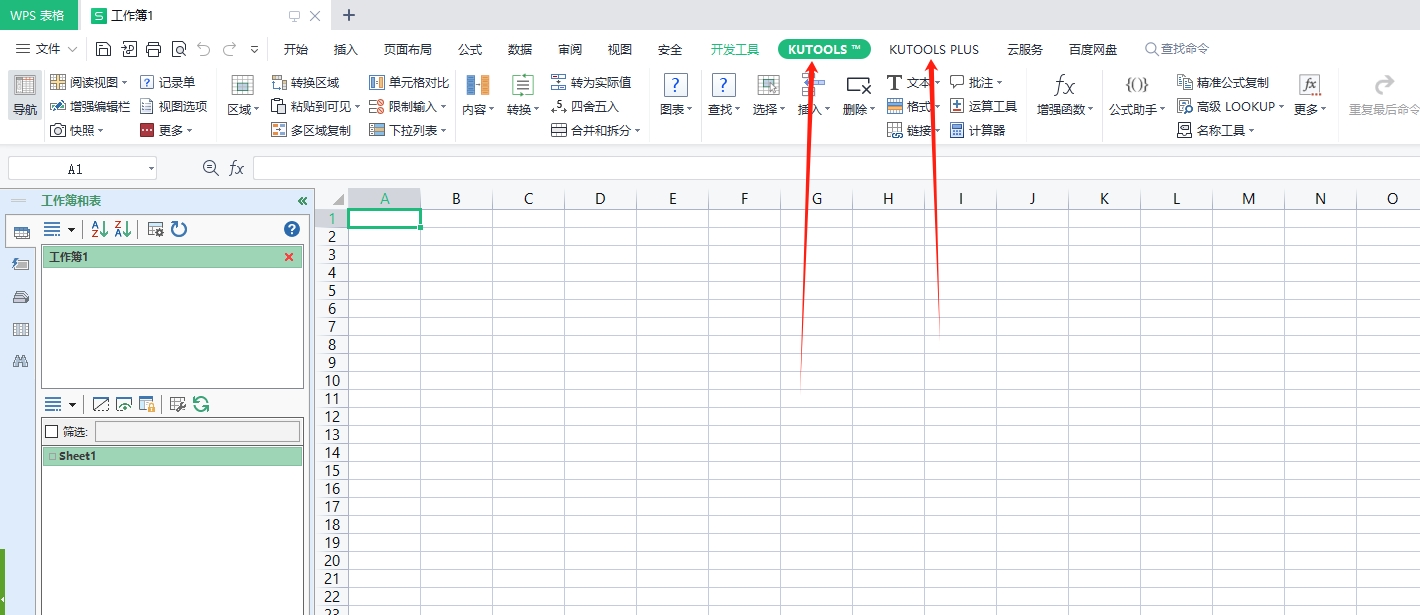Open the navigation pane help icon
Viewport: 1420px width, 615px height.
(292, 229)
